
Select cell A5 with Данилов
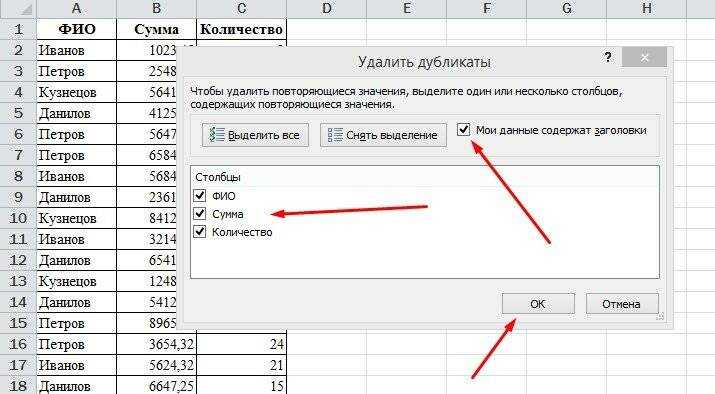77,113
